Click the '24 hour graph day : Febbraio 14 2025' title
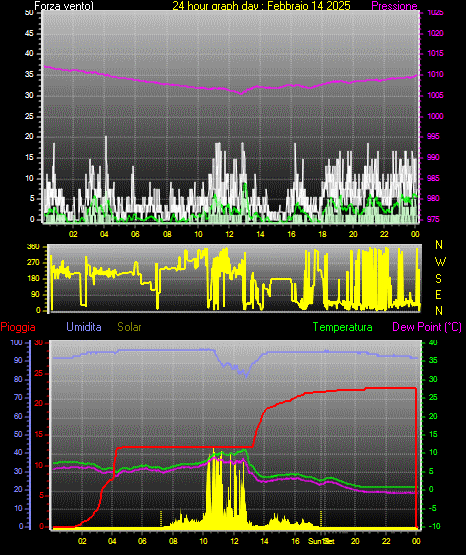 [x=261, y=6]
